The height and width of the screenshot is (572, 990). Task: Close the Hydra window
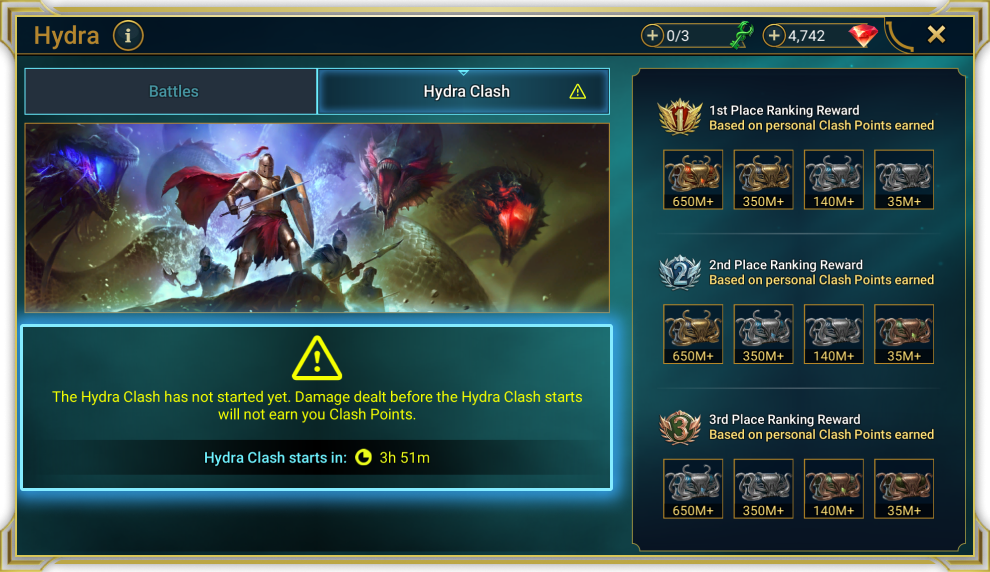(936, 34)
